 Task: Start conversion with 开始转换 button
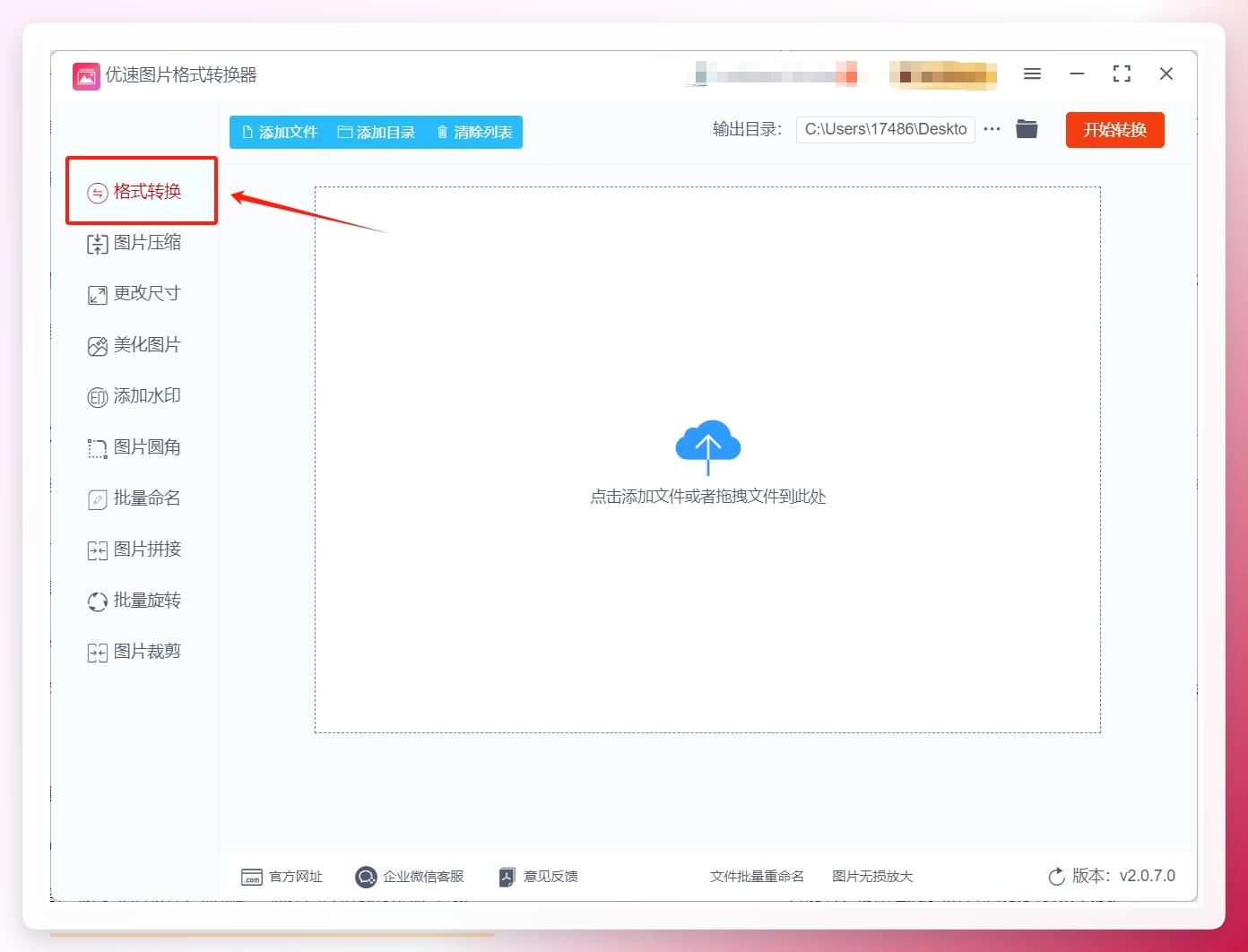click(1115, 130)
